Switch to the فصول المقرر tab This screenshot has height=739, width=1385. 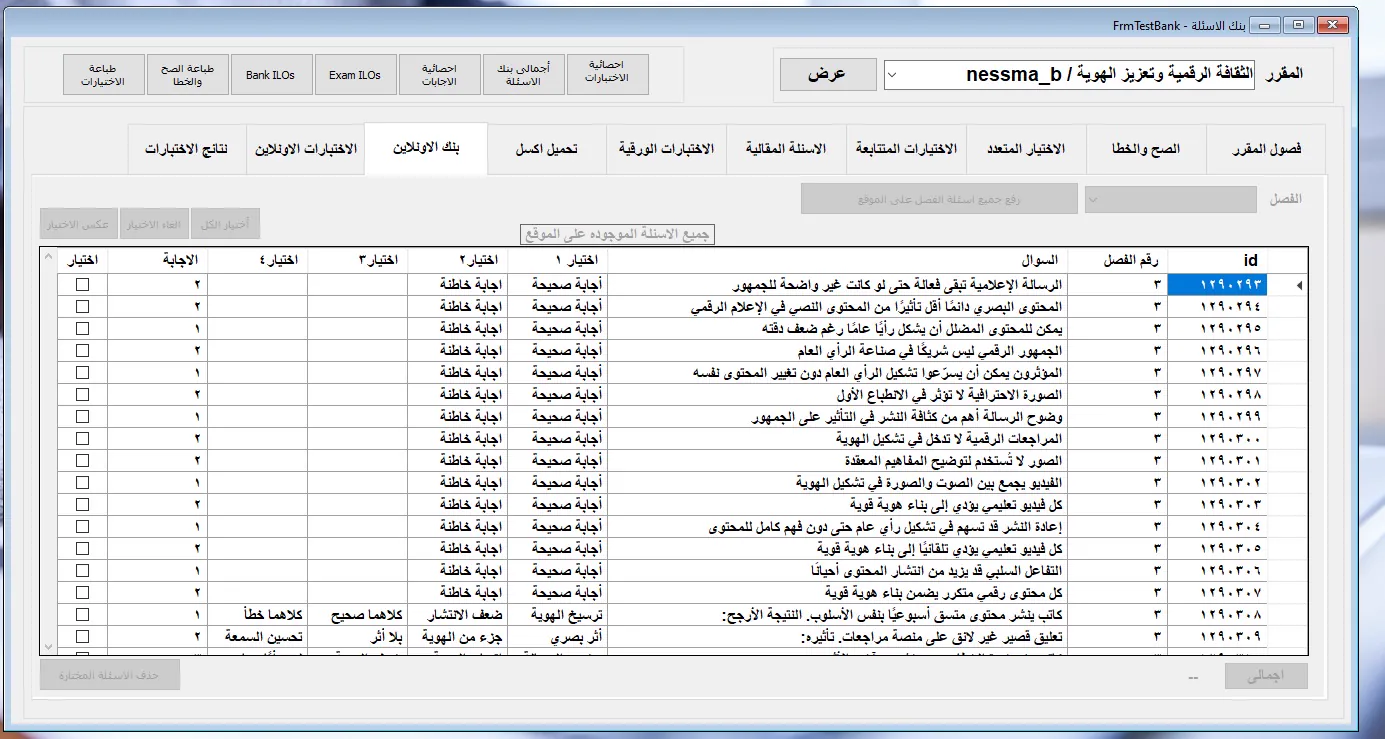[x=1266, y=149]
